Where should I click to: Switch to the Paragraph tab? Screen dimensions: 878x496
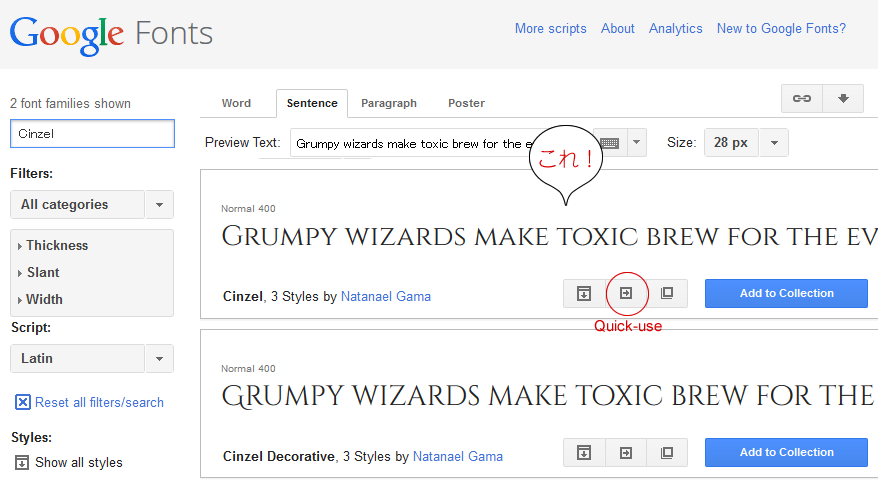point(389,103)
